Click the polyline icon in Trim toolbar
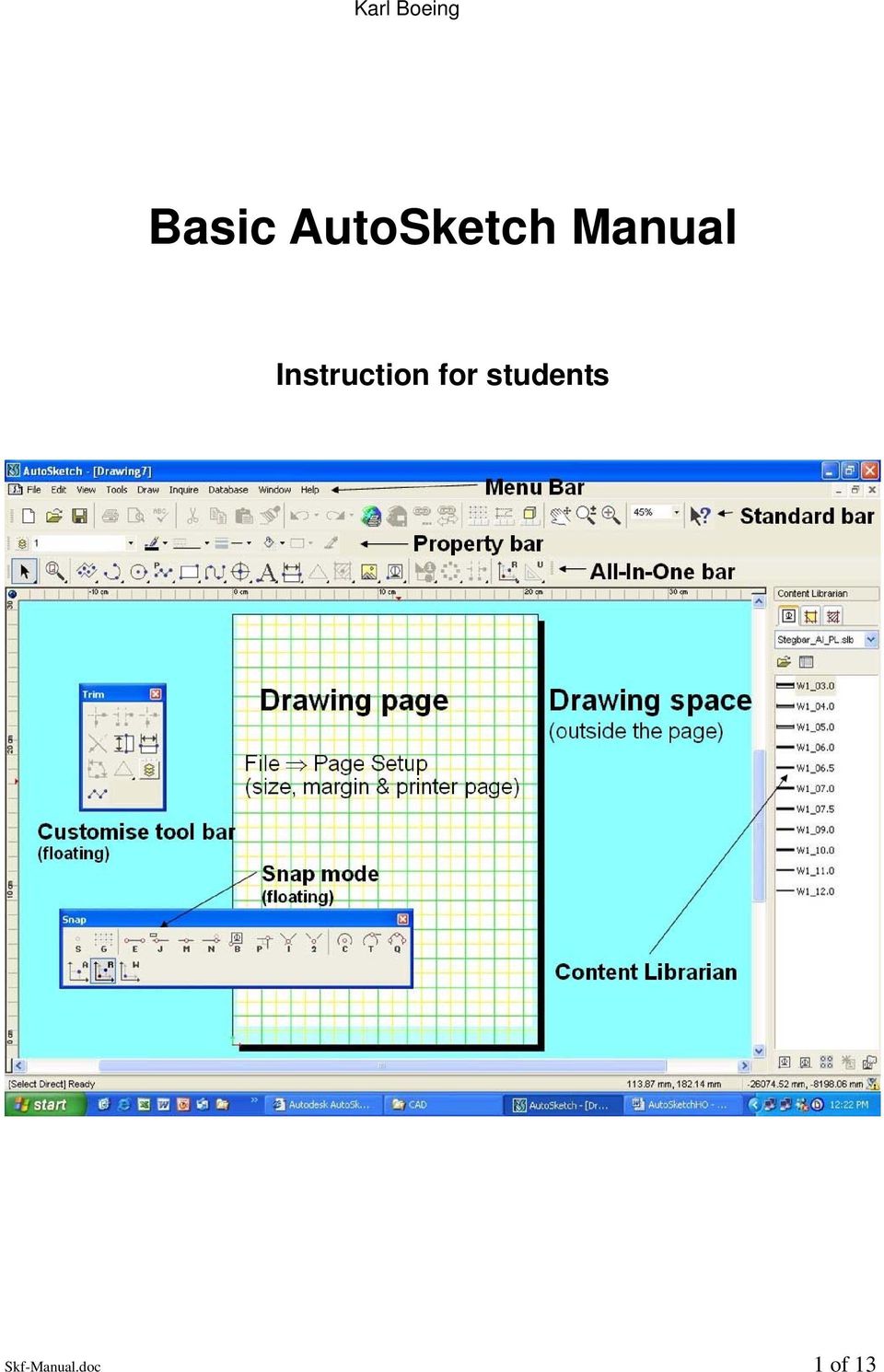The height and width of the screenshot is (1372, 884). pos(98,793)
